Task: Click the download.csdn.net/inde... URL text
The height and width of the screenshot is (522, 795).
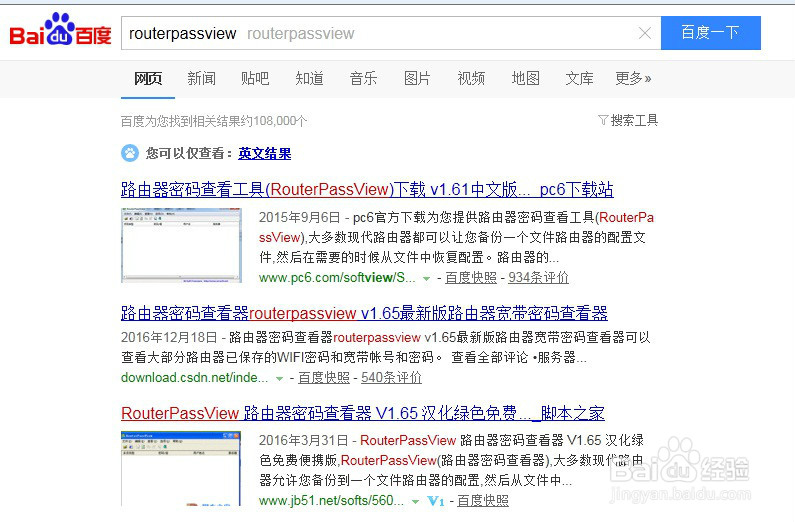Action: (x=195, y=378)
